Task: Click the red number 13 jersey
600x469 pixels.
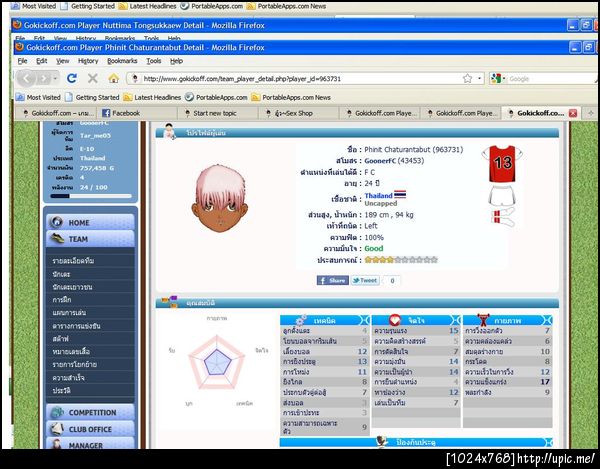Action: [502, 163]
